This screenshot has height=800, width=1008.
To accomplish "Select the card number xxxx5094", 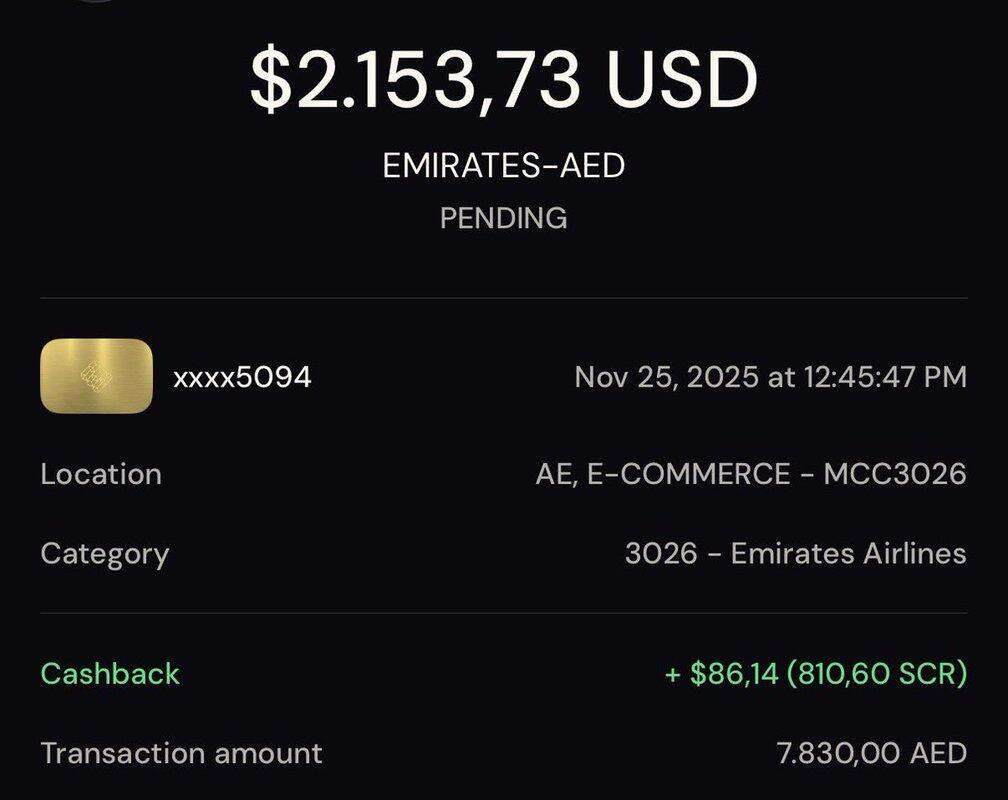I will 242,377.
